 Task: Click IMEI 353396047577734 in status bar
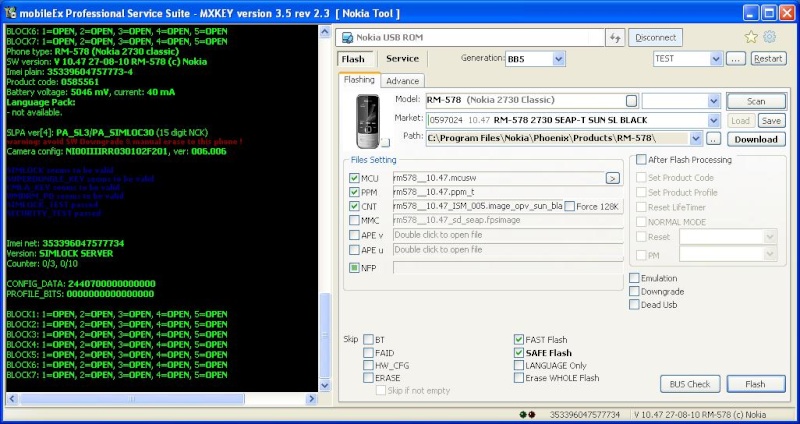[x=585, y=415]
